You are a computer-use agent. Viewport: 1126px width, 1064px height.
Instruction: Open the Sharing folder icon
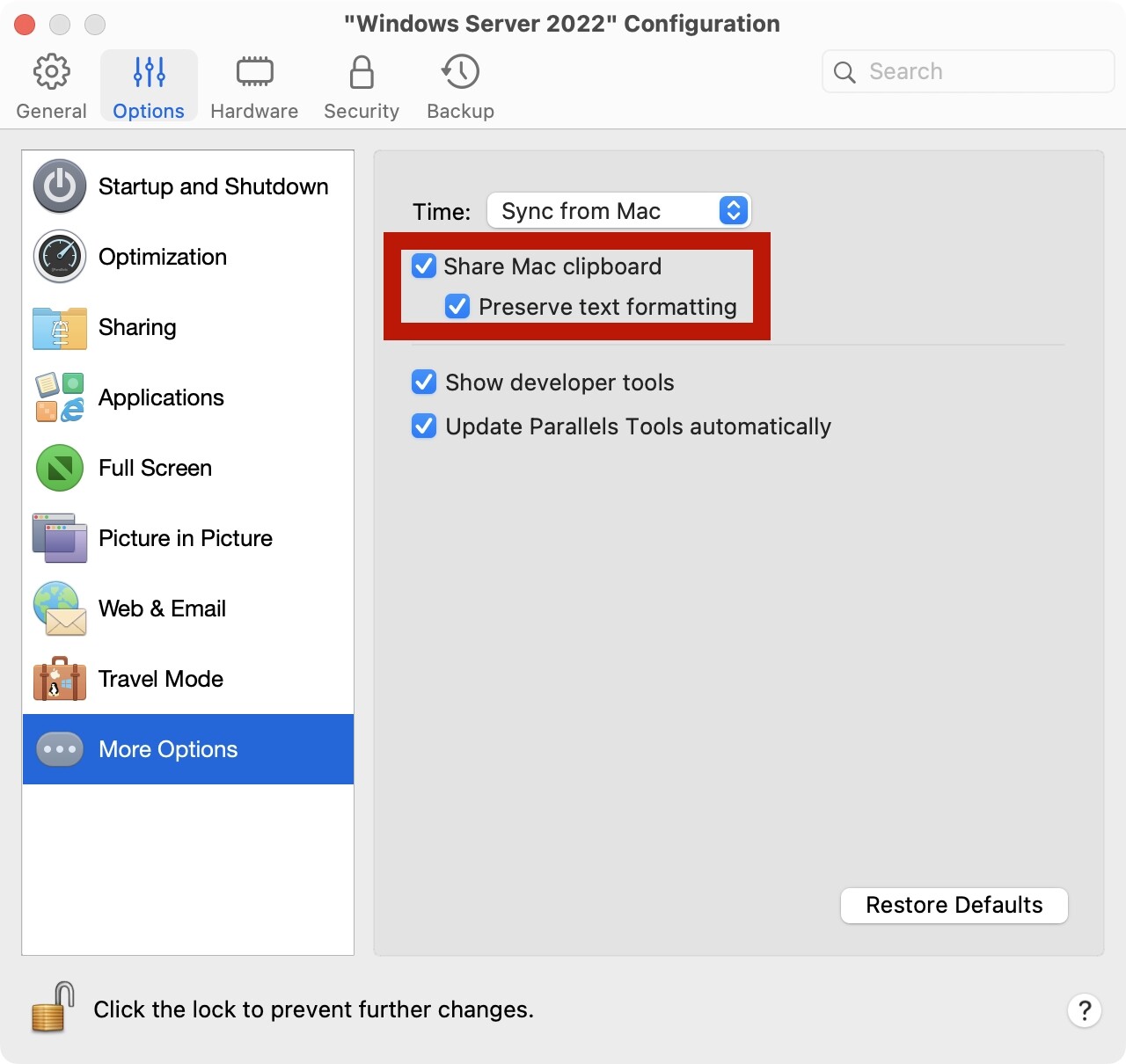pyautogui.click(x=60, y=328)
